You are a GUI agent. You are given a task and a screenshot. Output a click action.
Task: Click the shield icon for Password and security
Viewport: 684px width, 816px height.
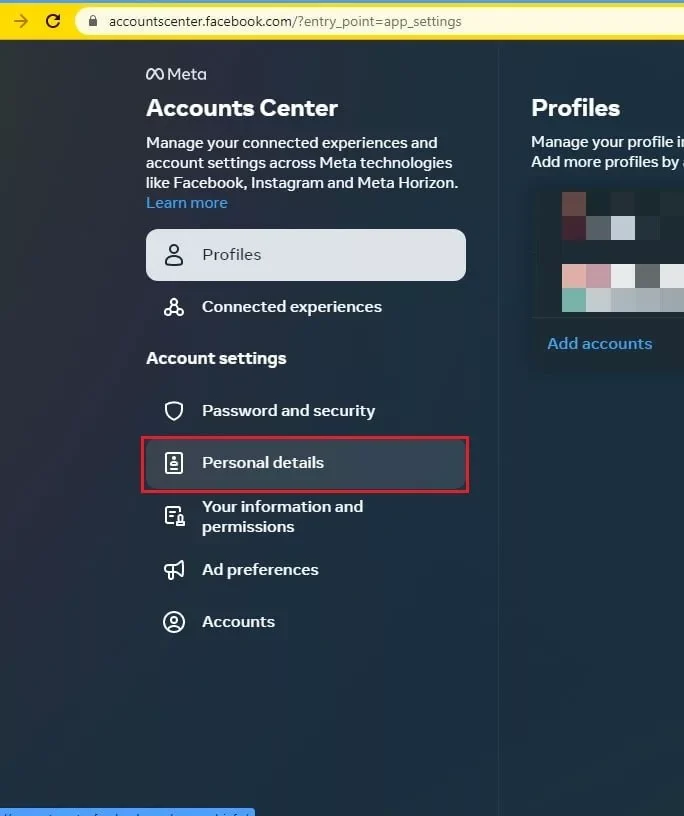point(174,411)
